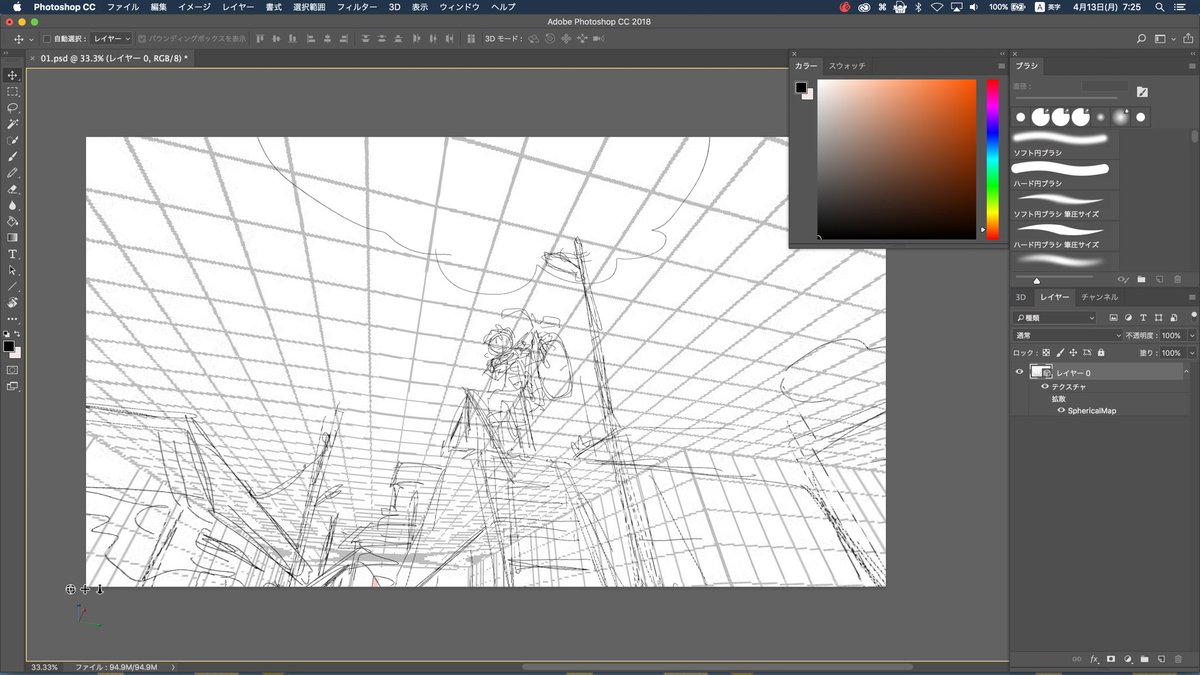Toggle visibility of テクスチャ sublayer
This screenshot has height=675, width=1200.
1045,386
